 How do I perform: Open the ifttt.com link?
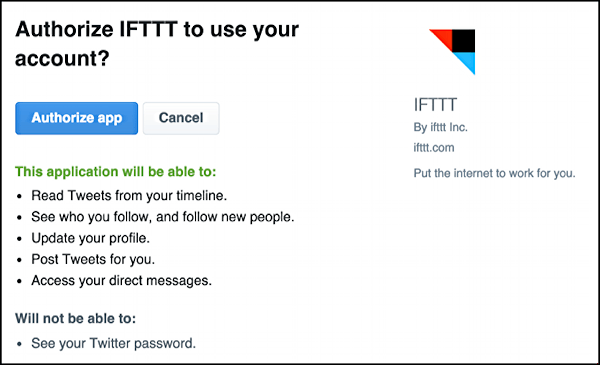point(434,148)
